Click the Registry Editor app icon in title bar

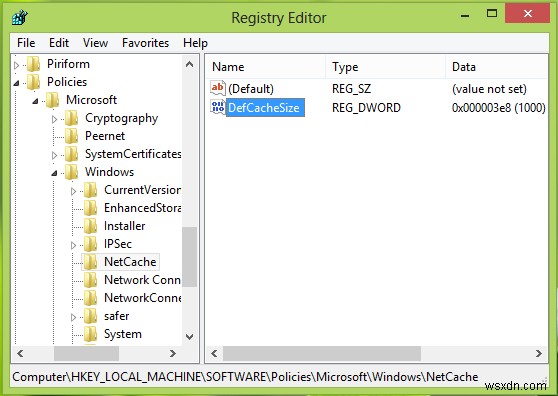pyautogui.click(x=20, y=17)
